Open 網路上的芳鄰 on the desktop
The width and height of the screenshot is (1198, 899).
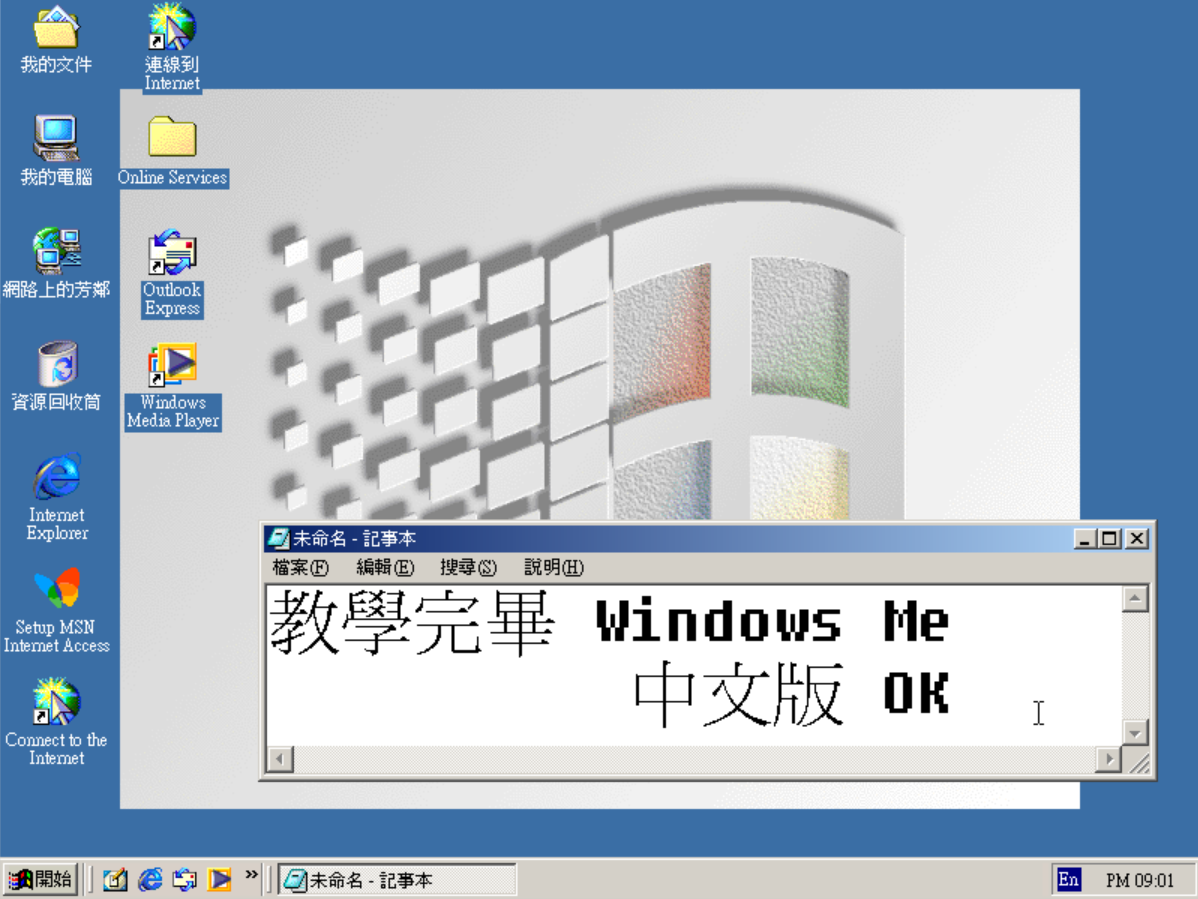point(56,252)
